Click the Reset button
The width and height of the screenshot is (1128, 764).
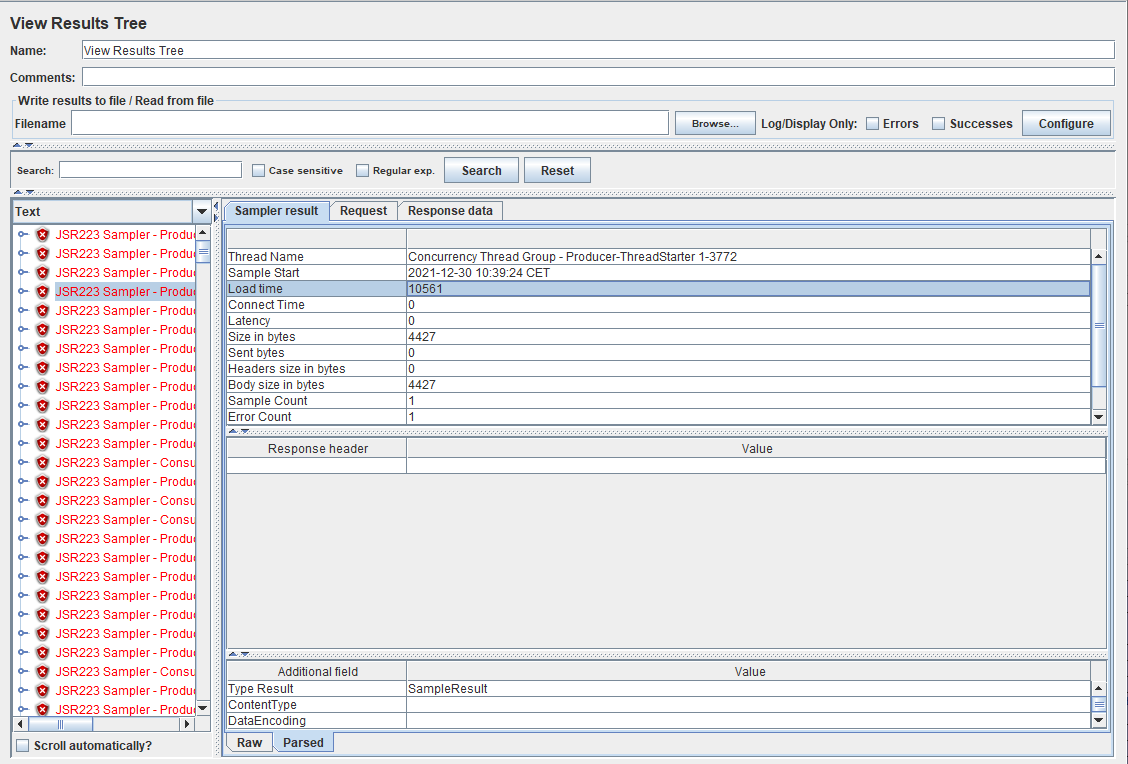click(x=558, y=170)
